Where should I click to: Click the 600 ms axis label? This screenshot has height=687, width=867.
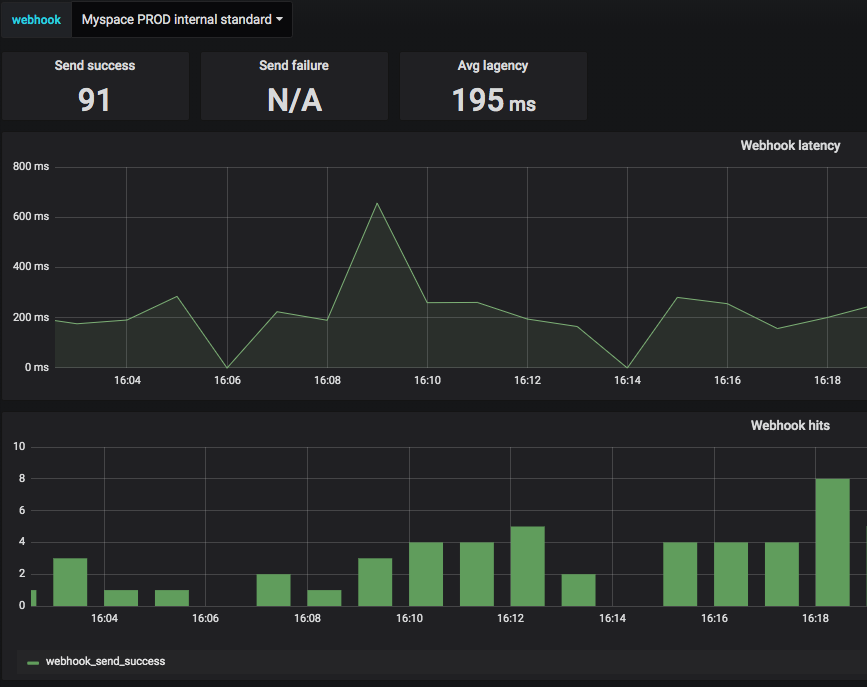[31, 217]
